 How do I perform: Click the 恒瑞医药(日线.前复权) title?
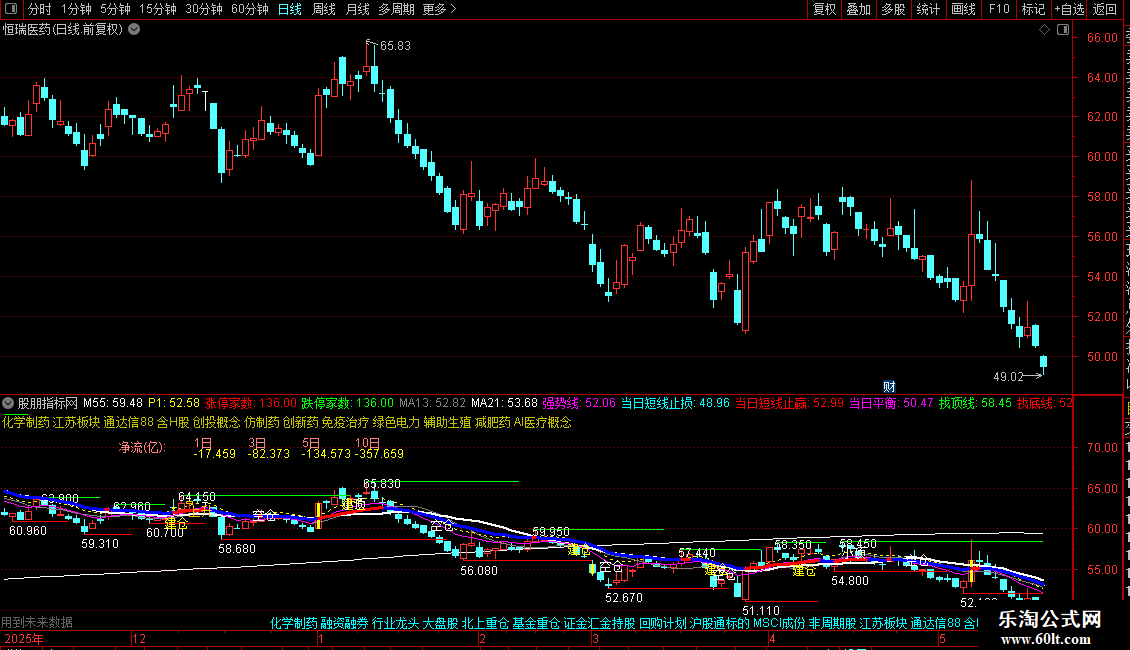click(x=63, y=30)
